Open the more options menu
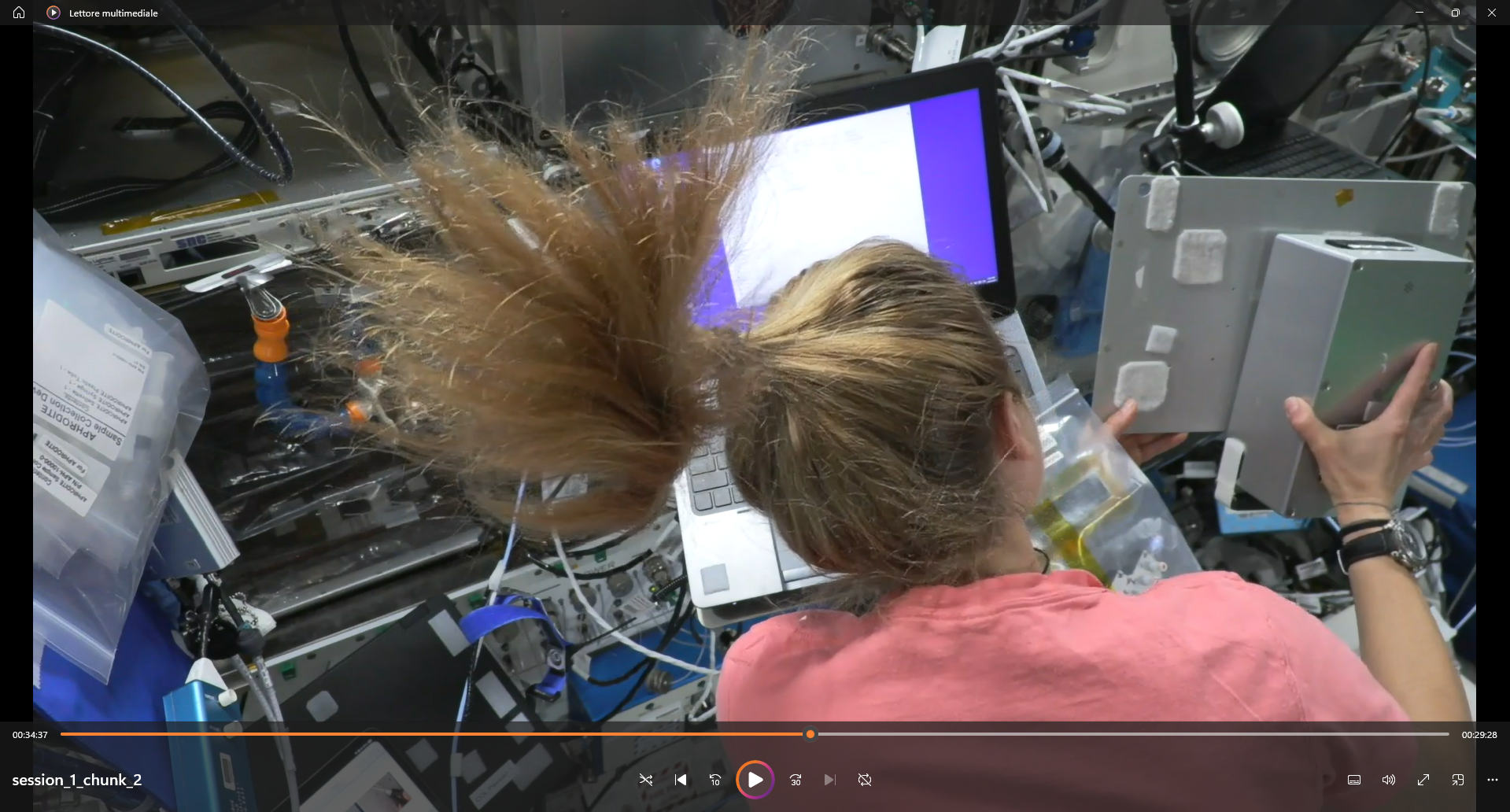 point(1493,780)
